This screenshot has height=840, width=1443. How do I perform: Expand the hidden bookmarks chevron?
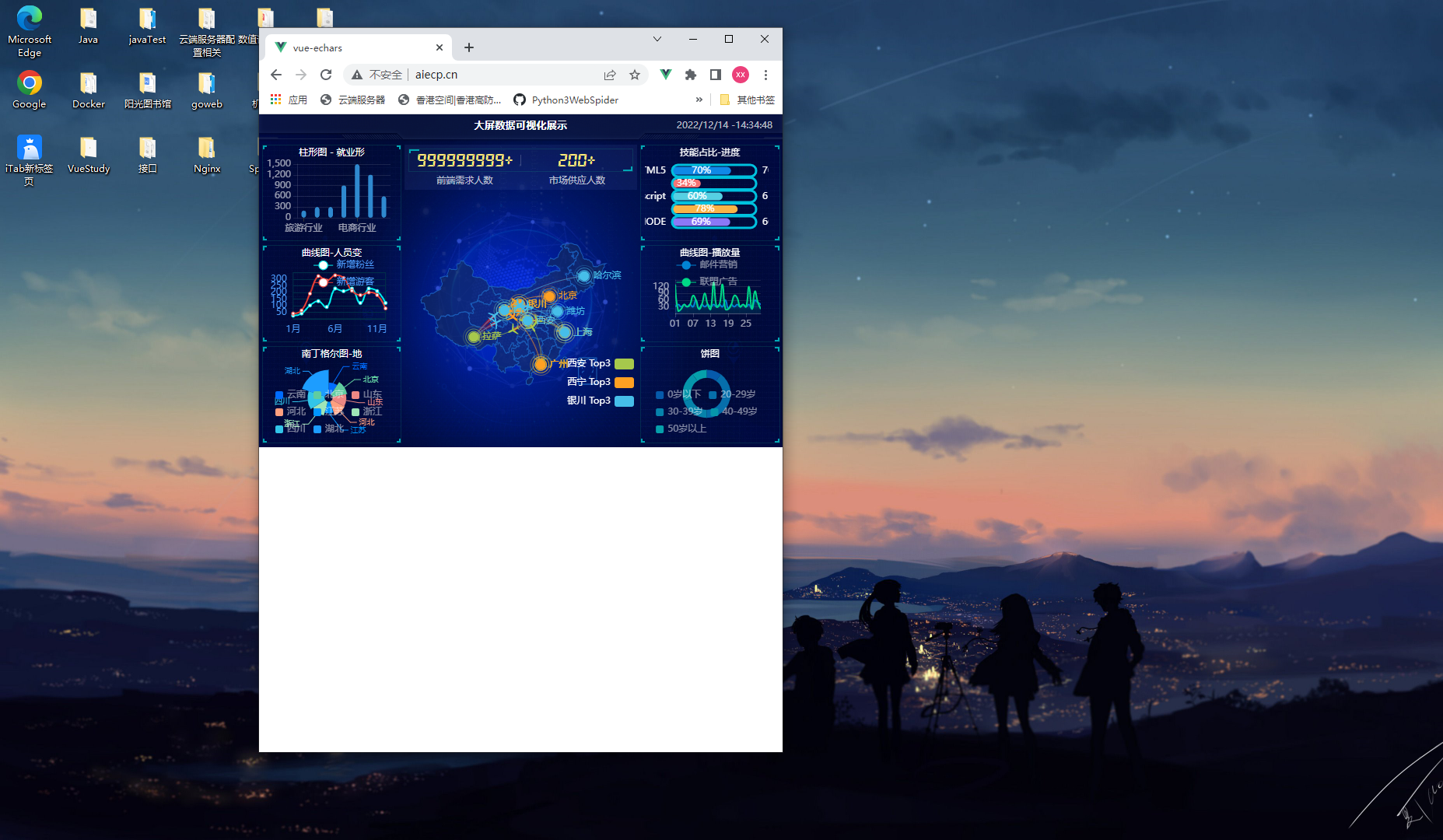pyautogui.click(x=699, y=100)
